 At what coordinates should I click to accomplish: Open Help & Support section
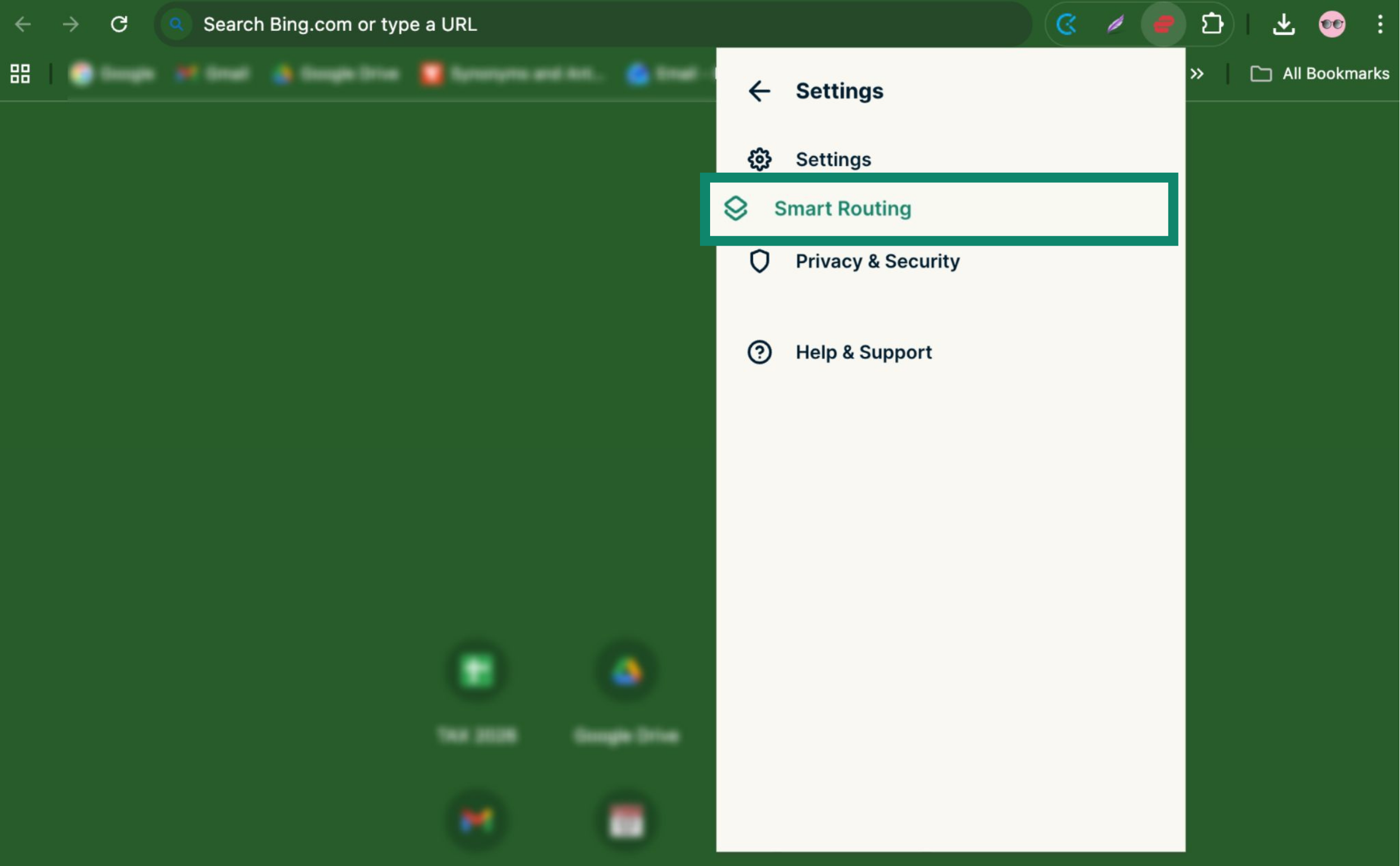[863, 352]
